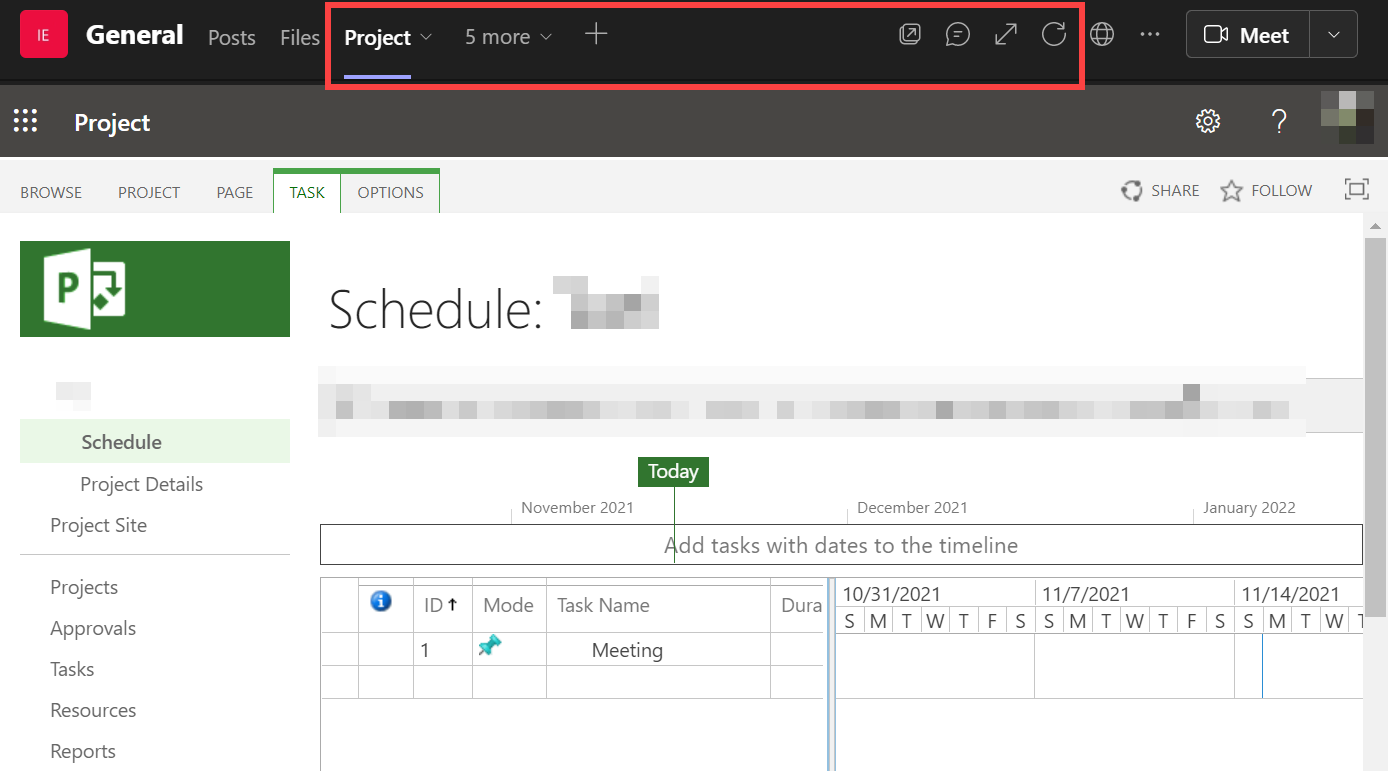This screenshot has width=1388, height=771.
Task: Click the focus on content icon
Action: (1356, 190)
